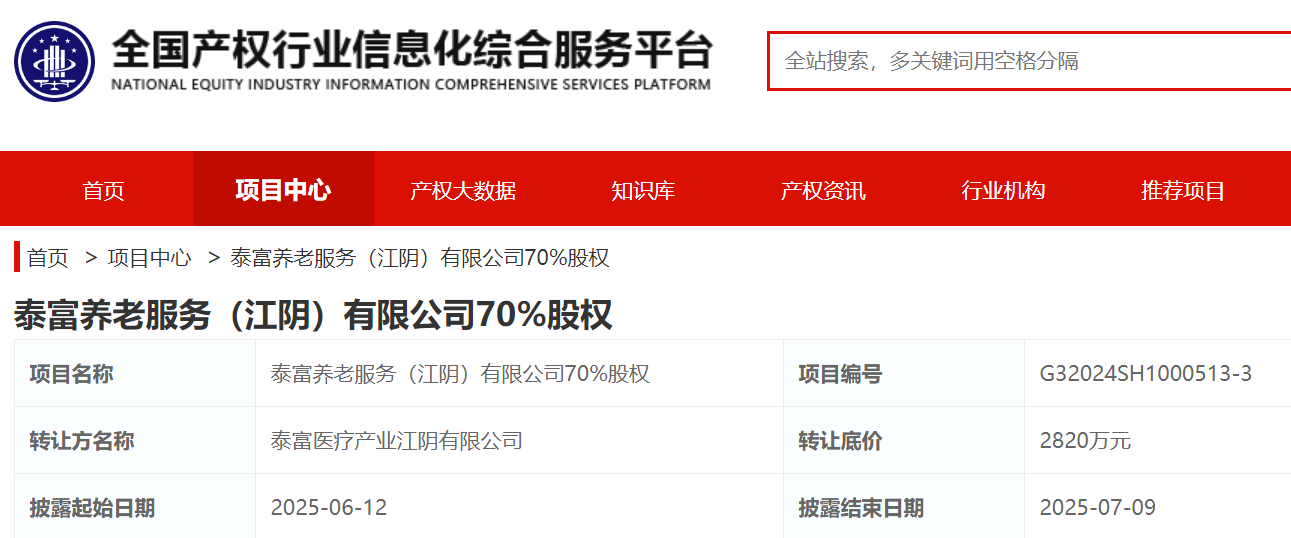Open the 产权大数据 navigation item
This screenshot has width=1291, height=538.
coord(463,190)
